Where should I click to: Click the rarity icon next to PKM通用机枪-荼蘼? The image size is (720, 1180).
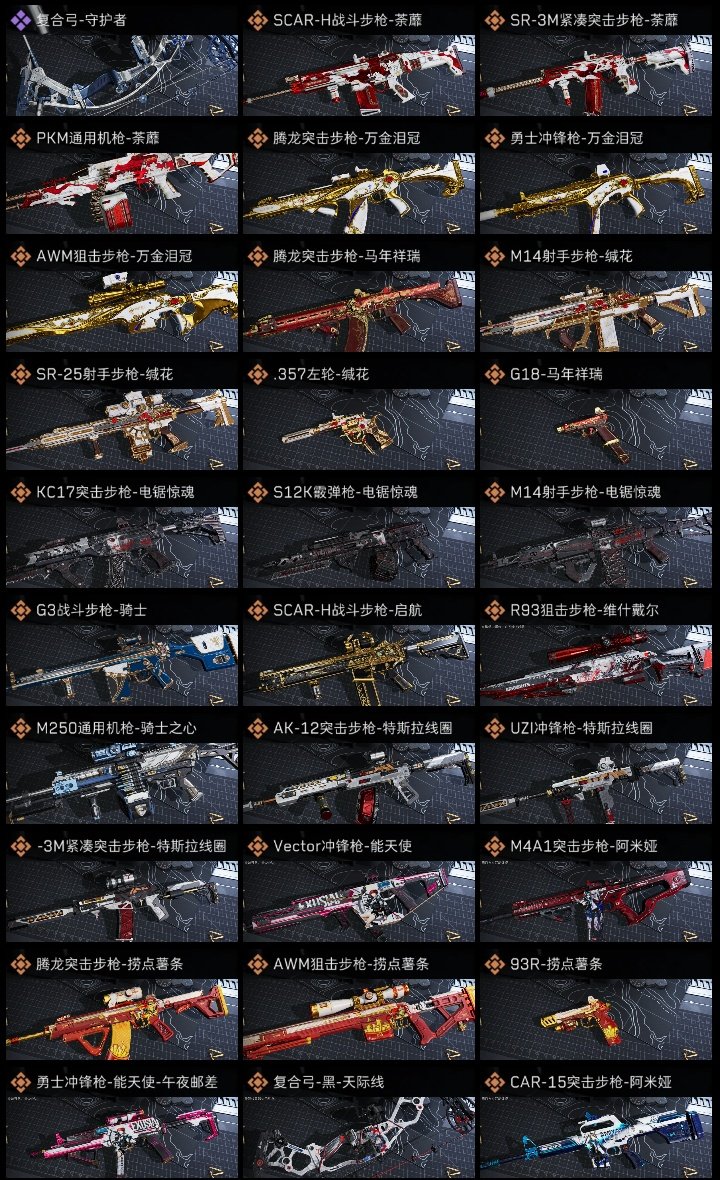coord(20,138)
